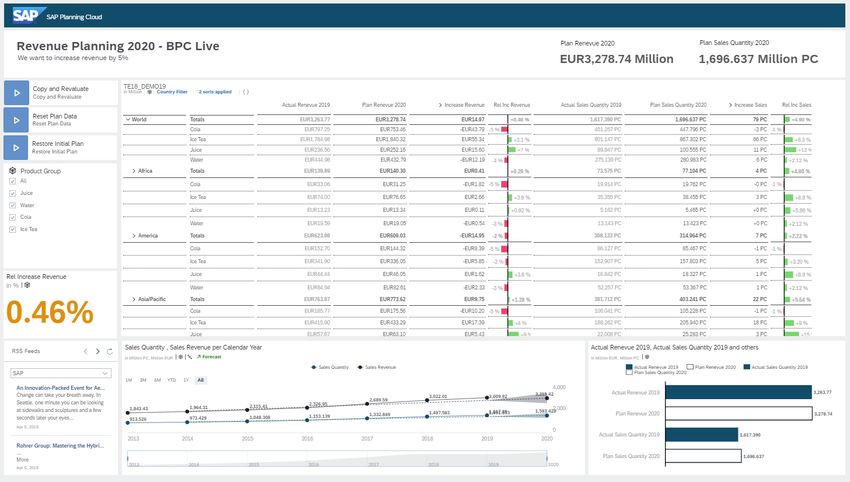The width and height of the screenshot is (850, 482).
Task: Open the SAP RSS feed source dropdown
Action: tap(61, 373)
